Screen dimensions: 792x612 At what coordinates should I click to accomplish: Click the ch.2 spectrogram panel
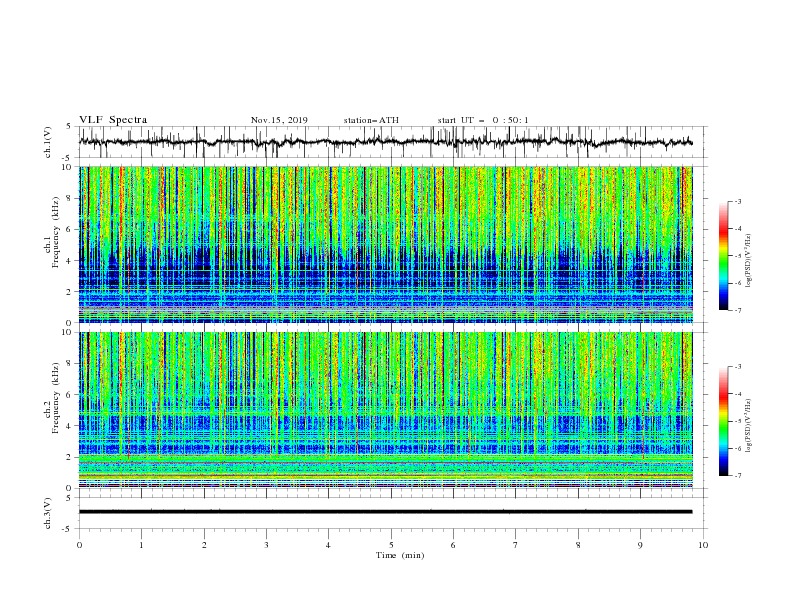click(386, 410)
